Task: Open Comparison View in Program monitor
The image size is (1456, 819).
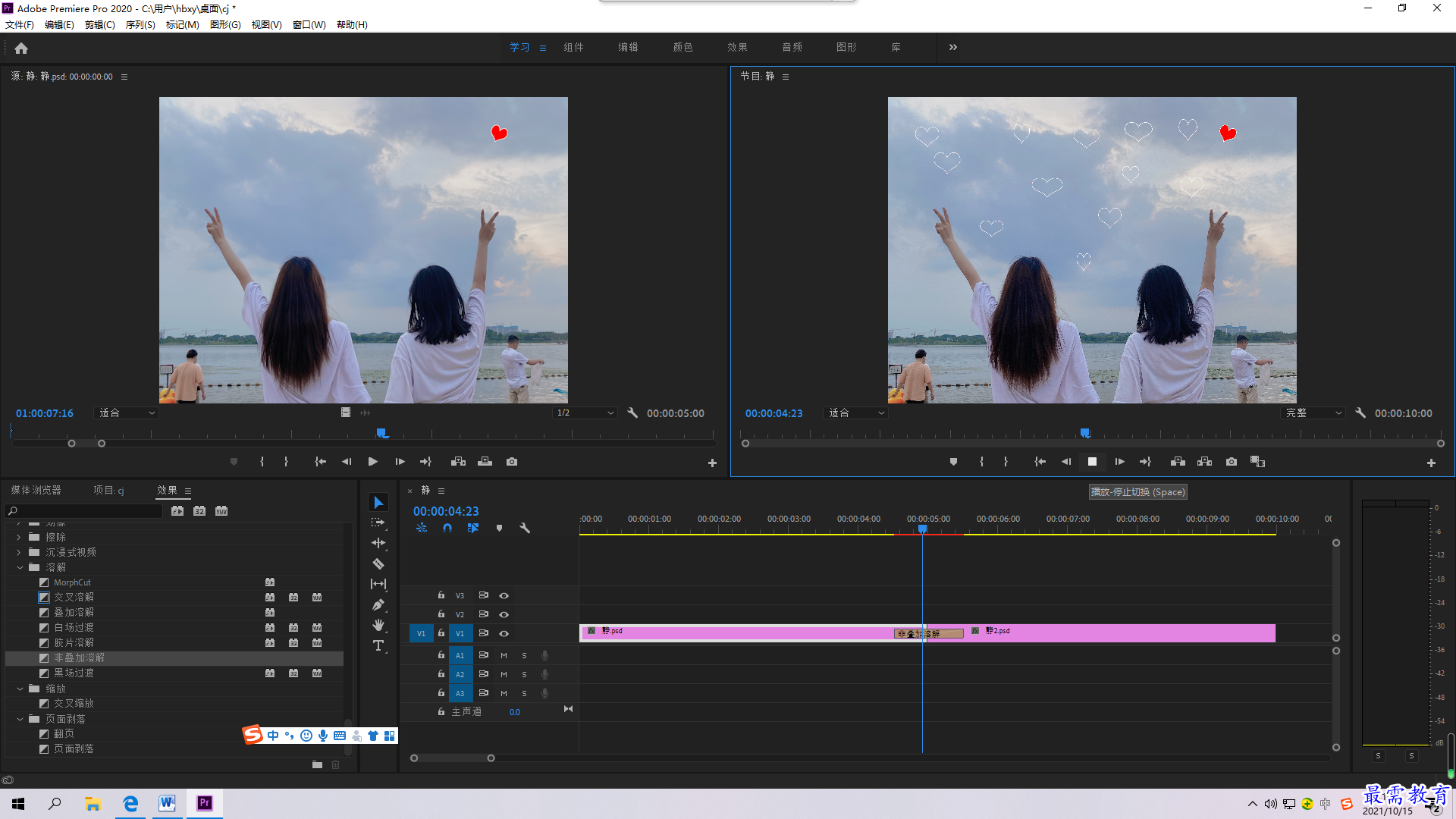Action: tap(1257, 462)
